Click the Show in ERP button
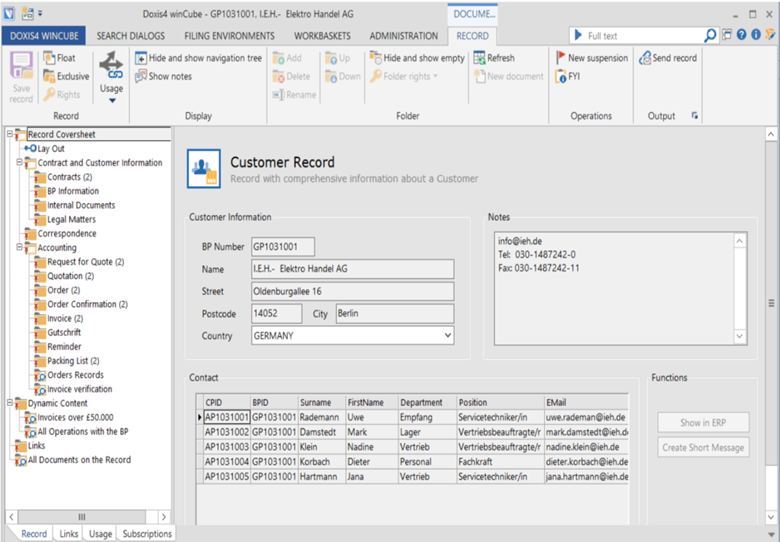The width and height of the screenshot is (780, 542). [703, 423]
